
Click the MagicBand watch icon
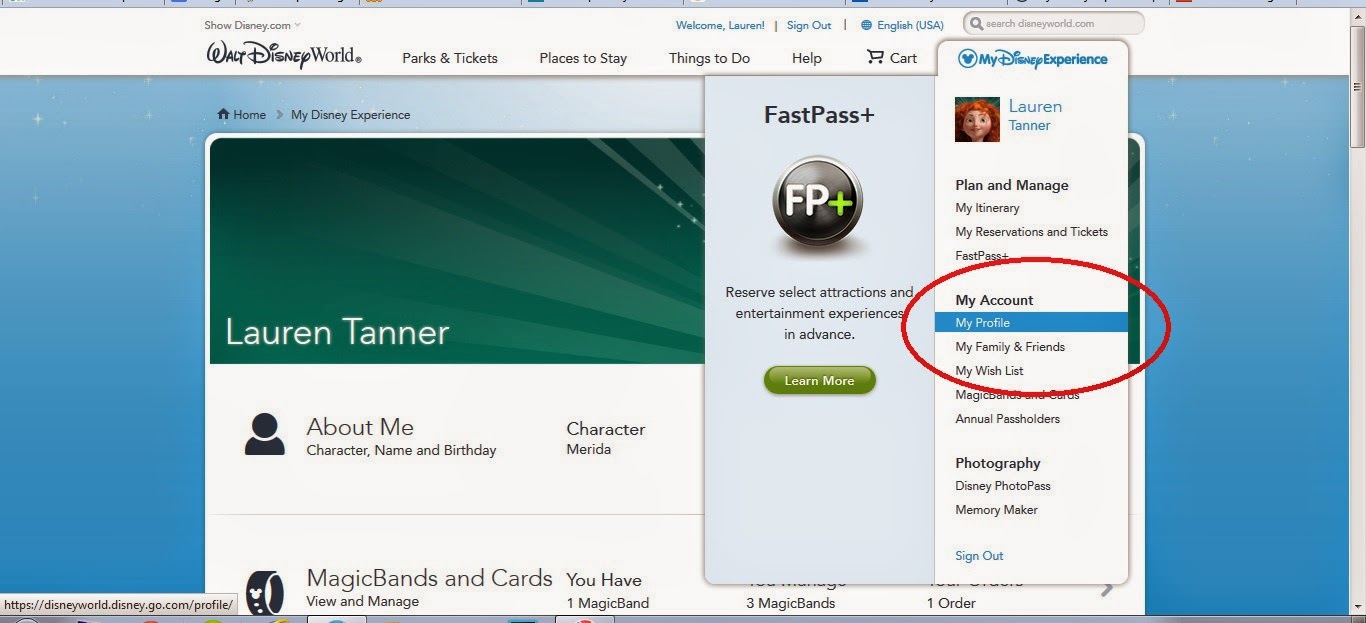(265, 592)
